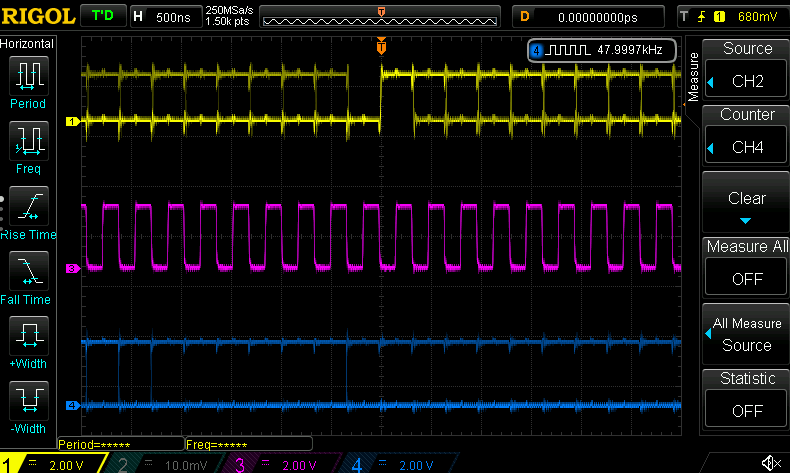
Task: Click the orange trigger position marker
Action: coord(381,46)
